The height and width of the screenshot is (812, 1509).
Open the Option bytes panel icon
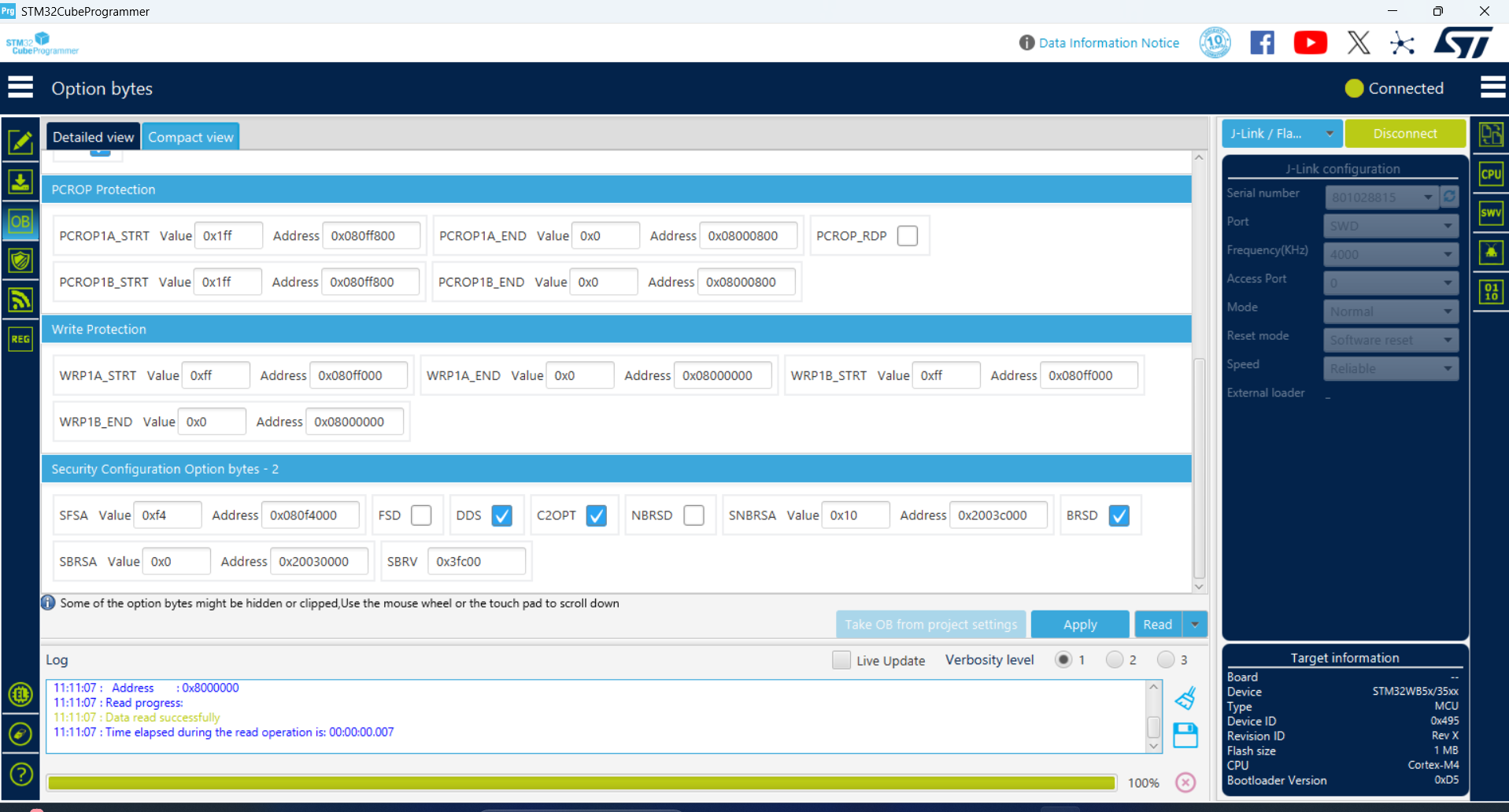21,221
